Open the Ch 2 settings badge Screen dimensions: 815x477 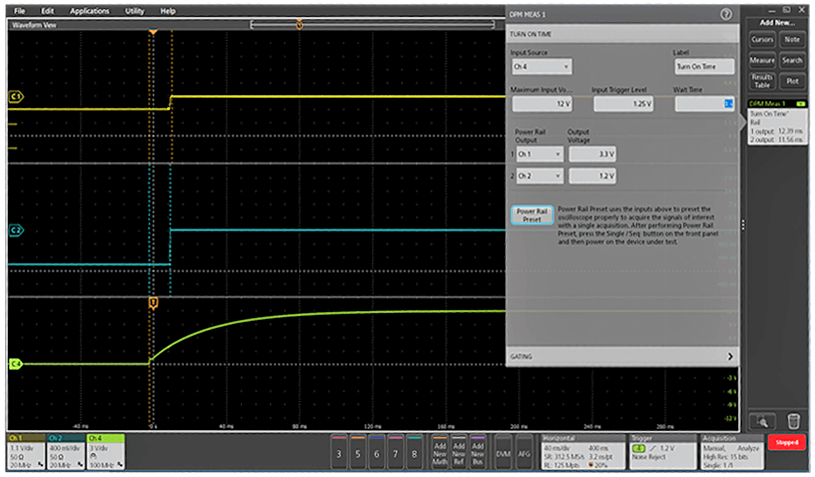point(65,452)
